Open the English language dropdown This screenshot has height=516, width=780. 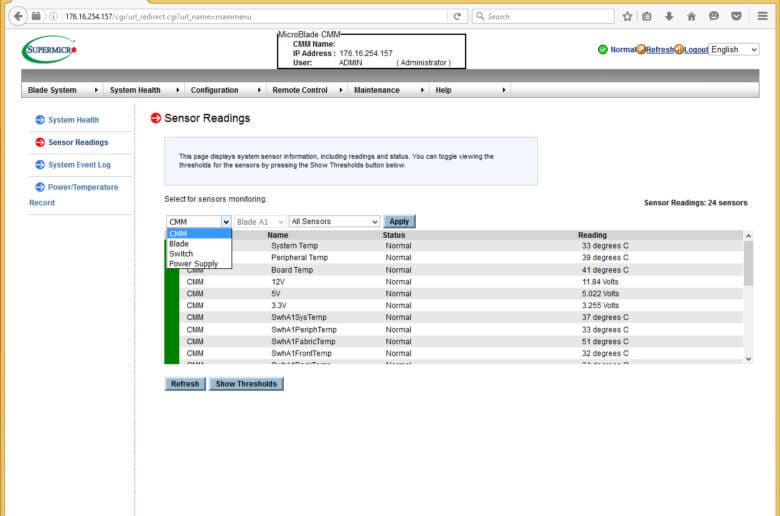tap(733, 49)
